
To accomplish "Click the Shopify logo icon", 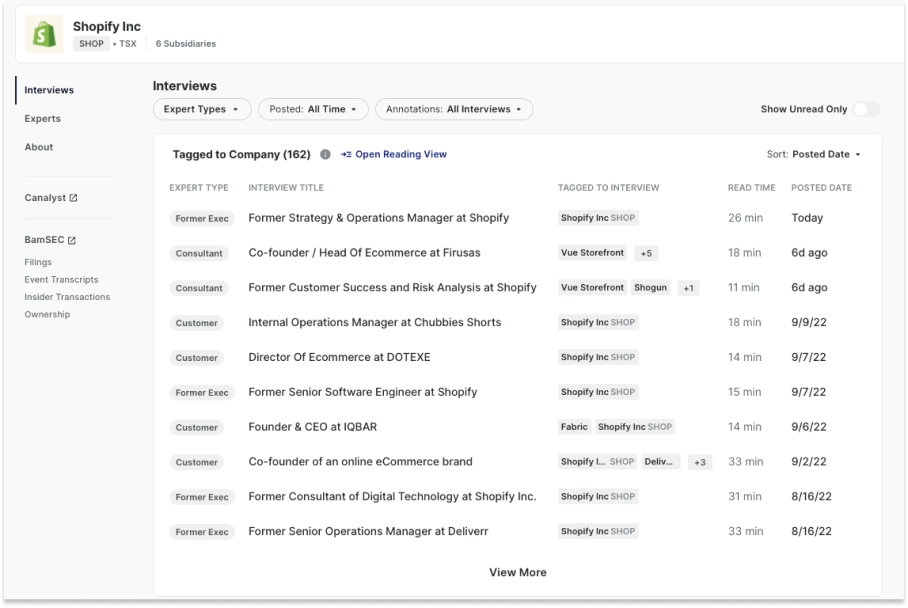I will click(45, 34).
